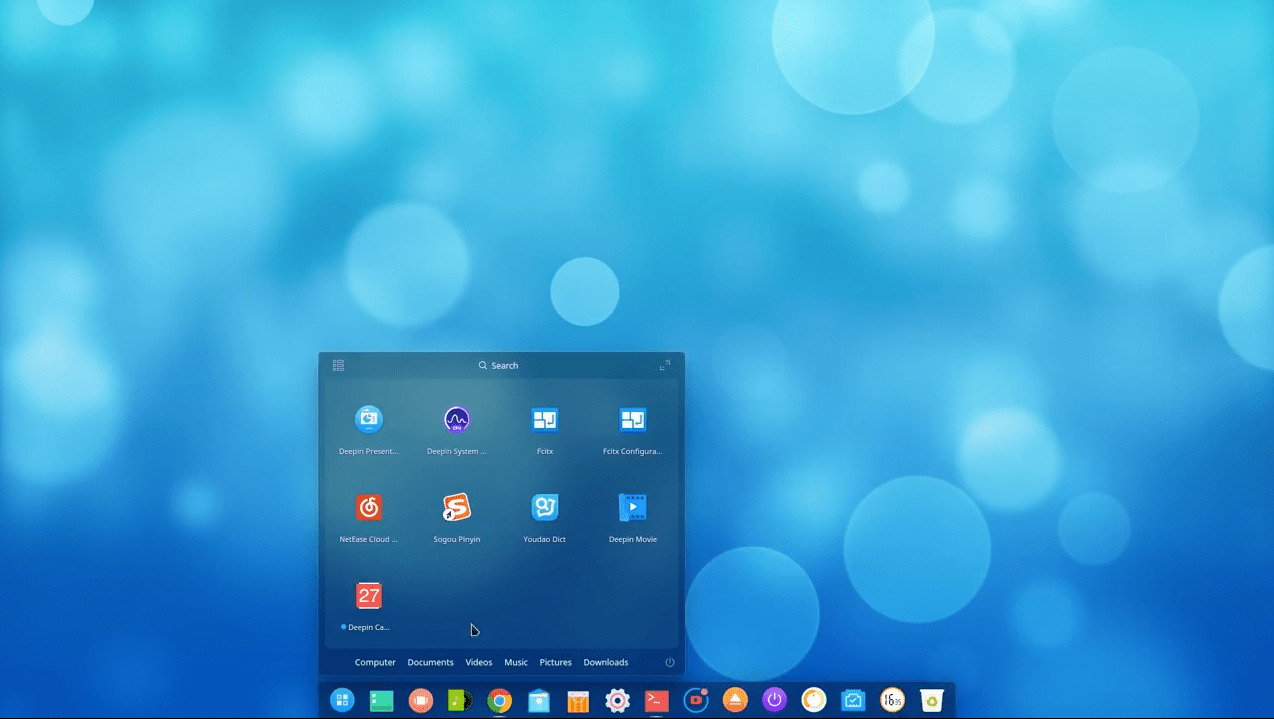The width and height of the screenshot is (1274, 719).
Task: Open Fcitx Configuration
Action: [633, 419]
